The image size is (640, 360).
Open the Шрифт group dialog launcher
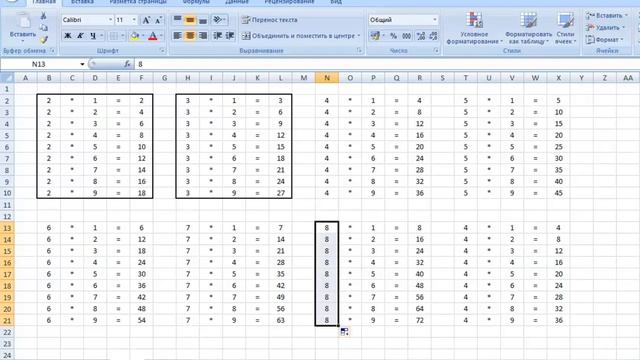pyautogui.click(x=162, y=51)
